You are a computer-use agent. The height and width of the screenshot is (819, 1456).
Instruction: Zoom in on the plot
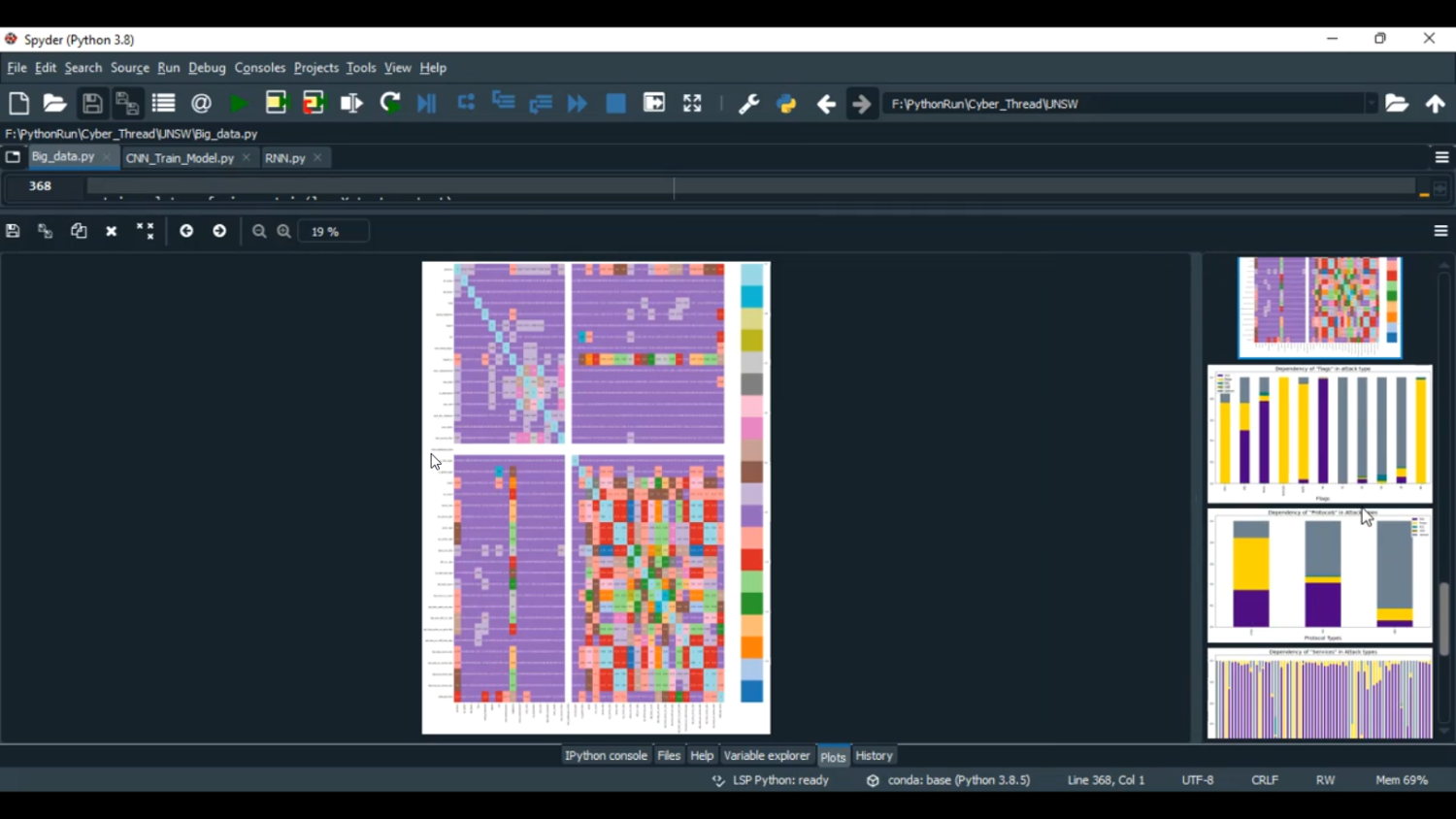[284, 231]
